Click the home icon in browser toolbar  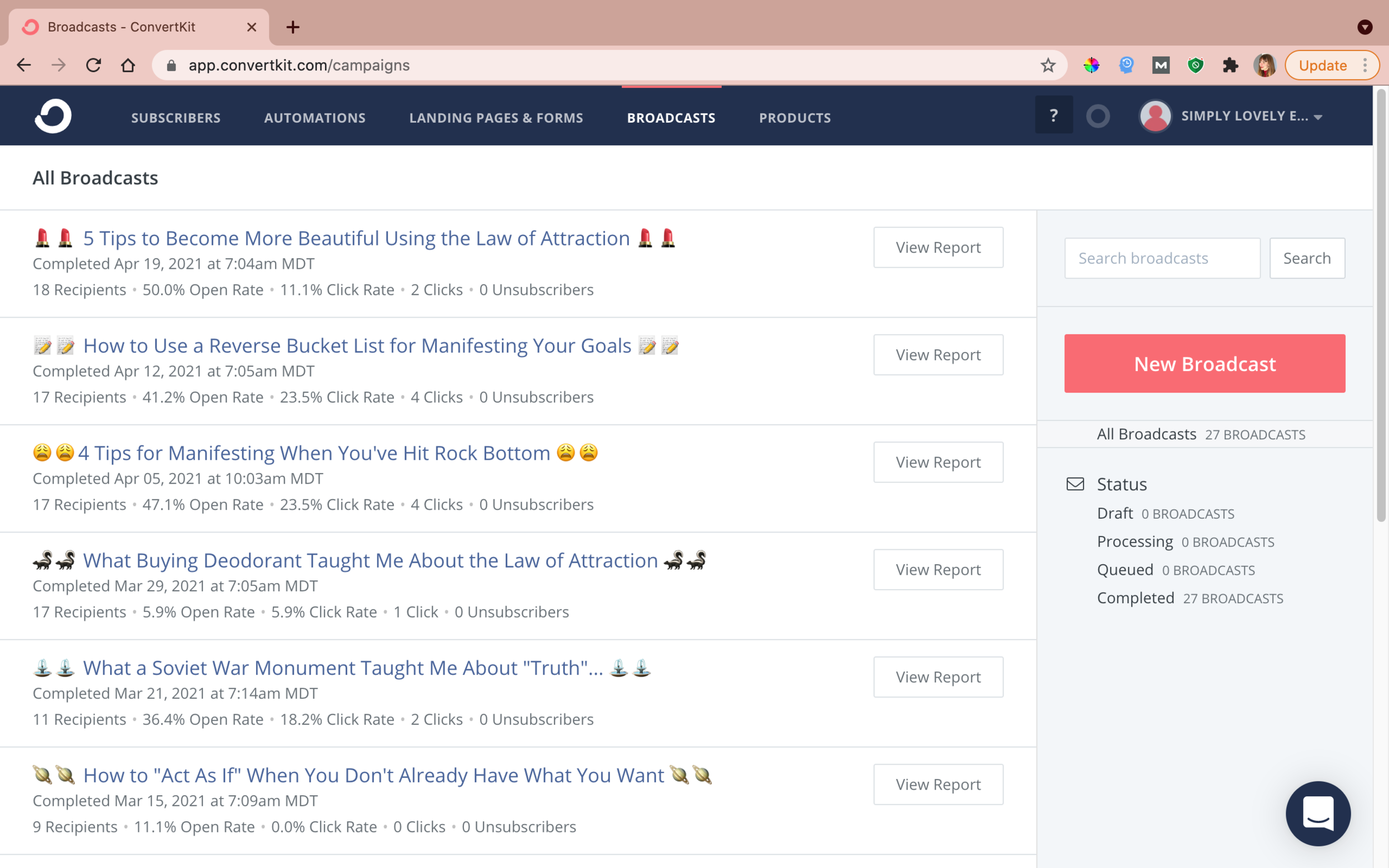[x=128, y=66]
